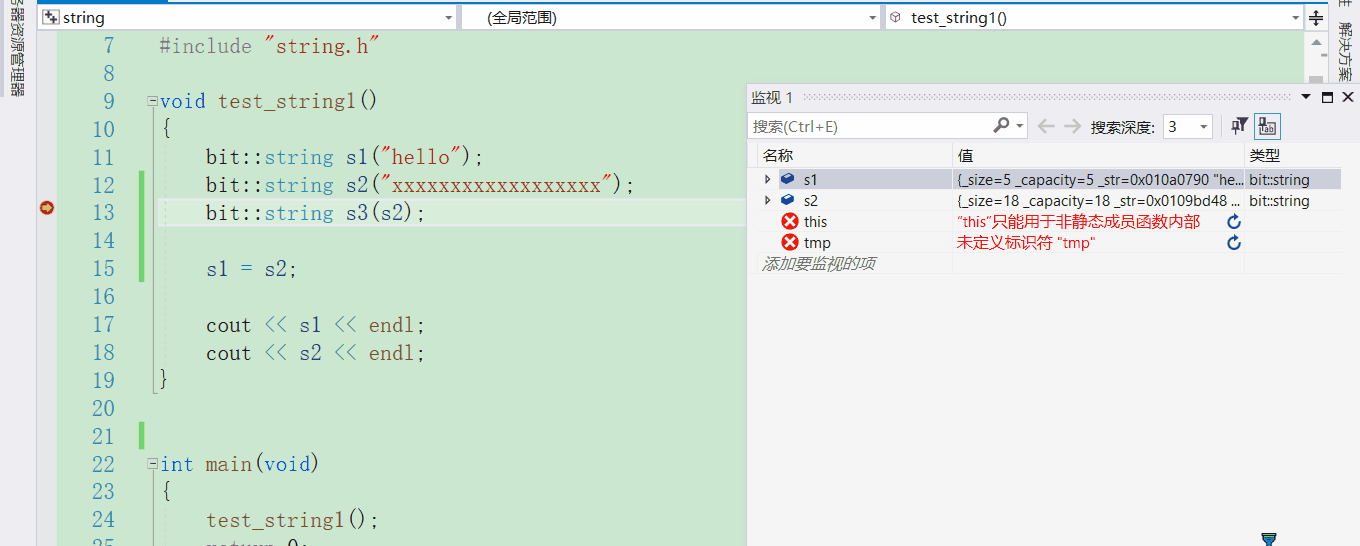1360x546 pixels.
Task: Click the pin filter icon in watch toolbar
Action: click(x=1239, y=126)
